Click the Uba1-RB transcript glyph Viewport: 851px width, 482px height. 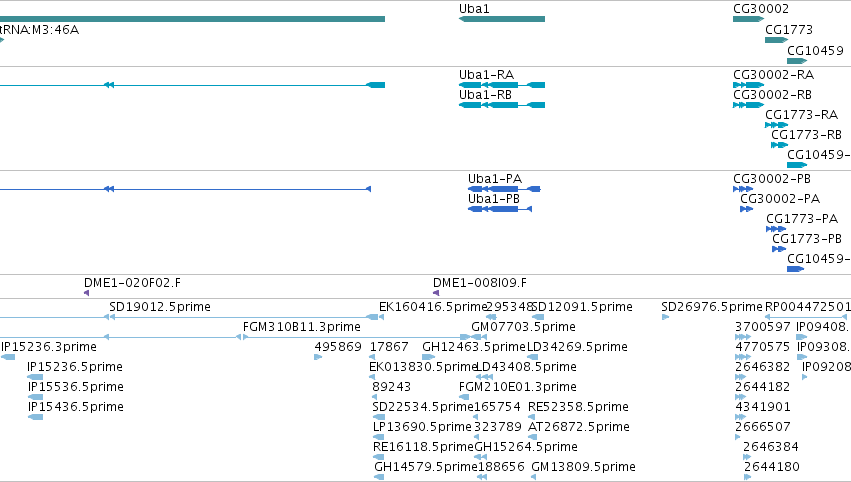502,105
